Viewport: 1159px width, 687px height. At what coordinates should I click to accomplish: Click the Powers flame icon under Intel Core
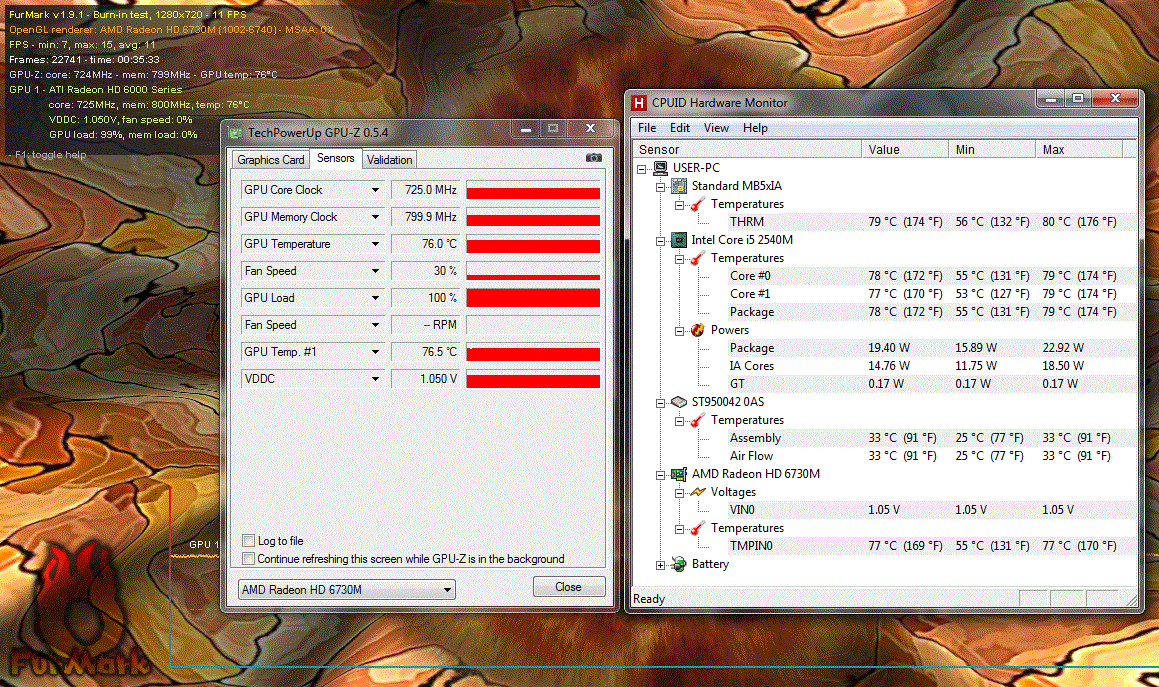(697, 331)
